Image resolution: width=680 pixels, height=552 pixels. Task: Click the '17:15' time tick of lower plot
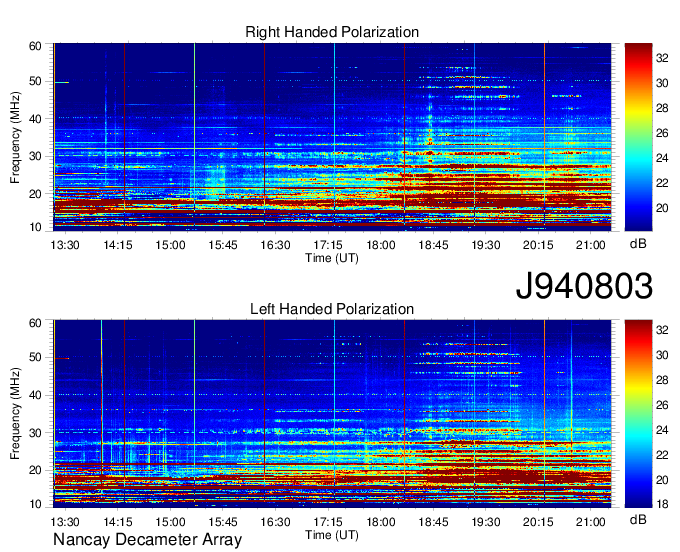328,522
